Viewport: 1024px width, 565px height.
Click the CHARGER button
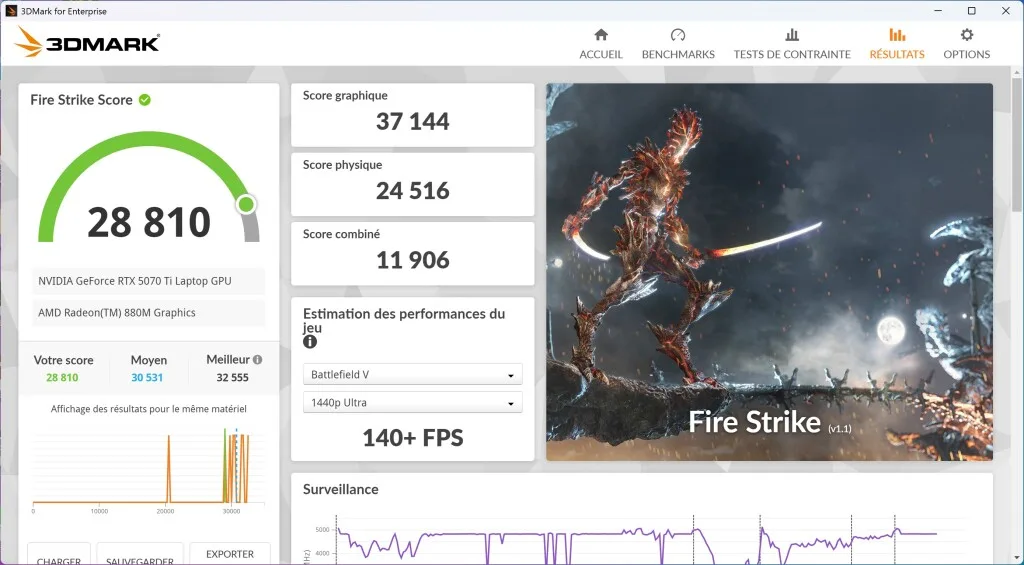59,554
